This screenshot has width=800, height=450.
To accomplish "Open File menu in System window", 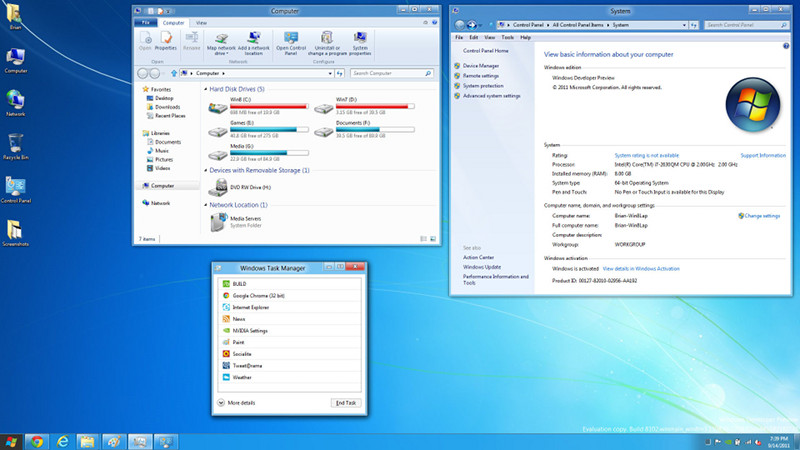I will 459,37.
